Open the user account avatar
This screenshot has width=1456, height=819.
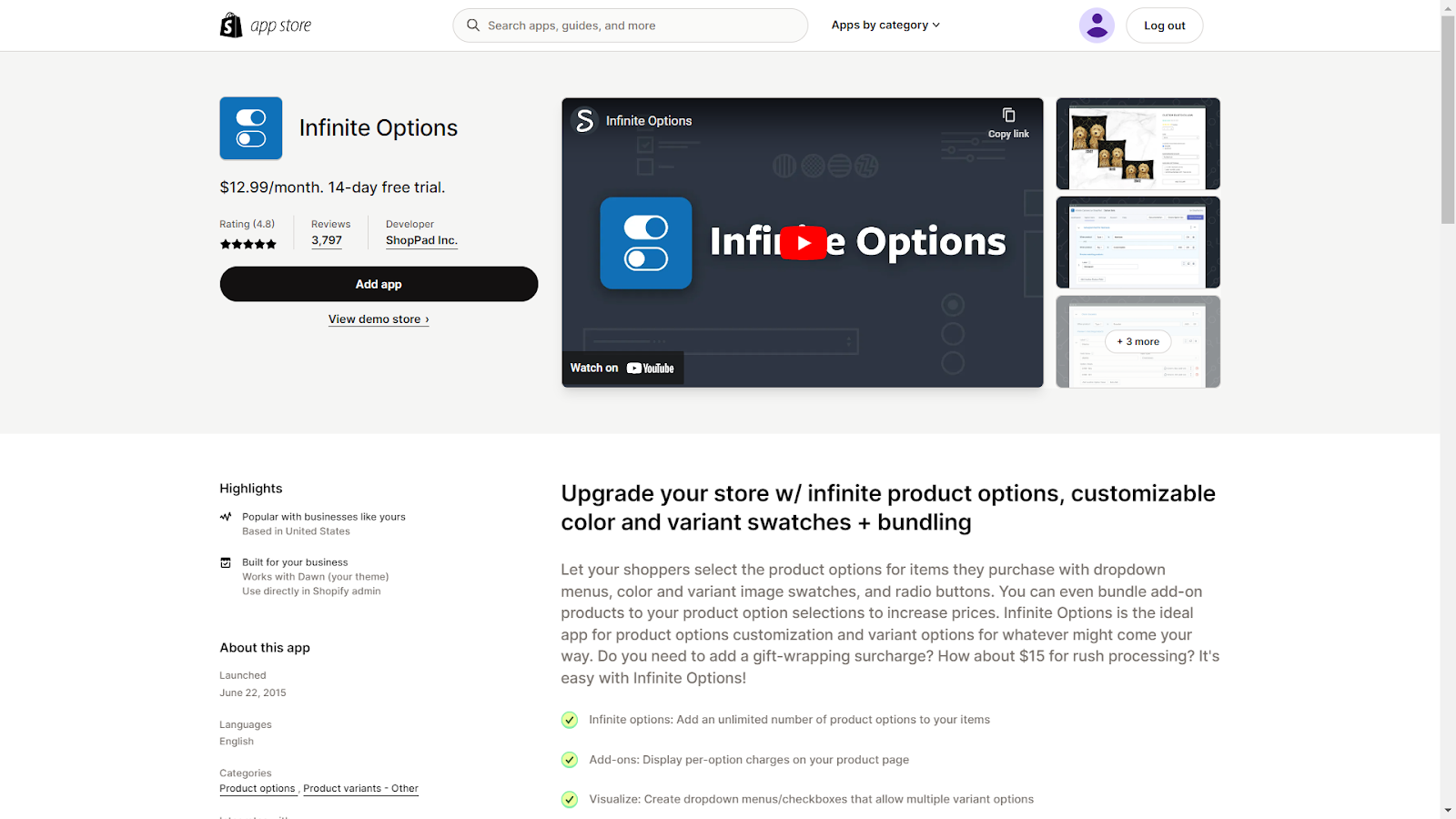(1097, 25)
